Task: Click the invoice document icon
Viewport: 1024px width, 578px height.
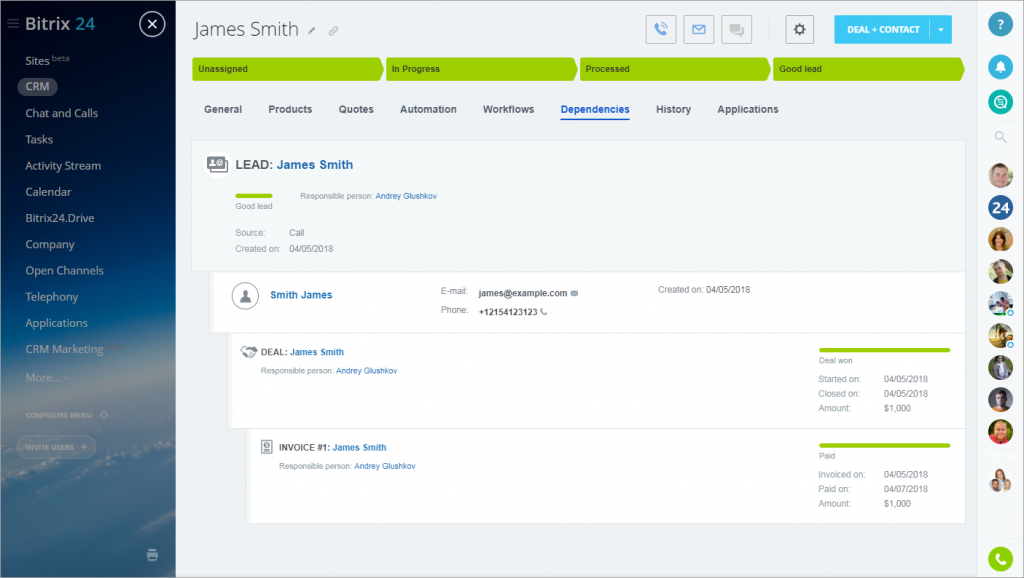Action: (266, 447)
